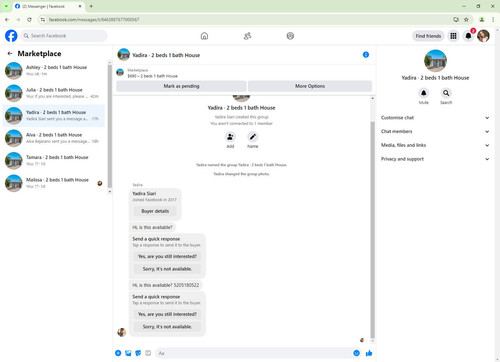Viewport: 500px width, 362px height.
Task: Click conversation list scrollbar
Action: (x=110, y=127)
